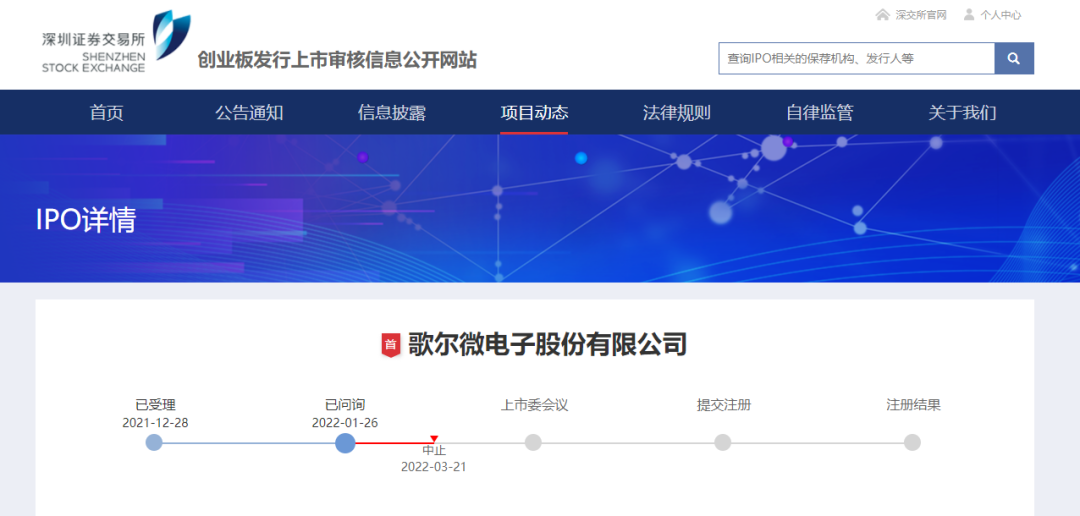Screen dimensions: 1080x516
Task: Click the IPO详情 banner heading
Action: click(x=86, y=220)
